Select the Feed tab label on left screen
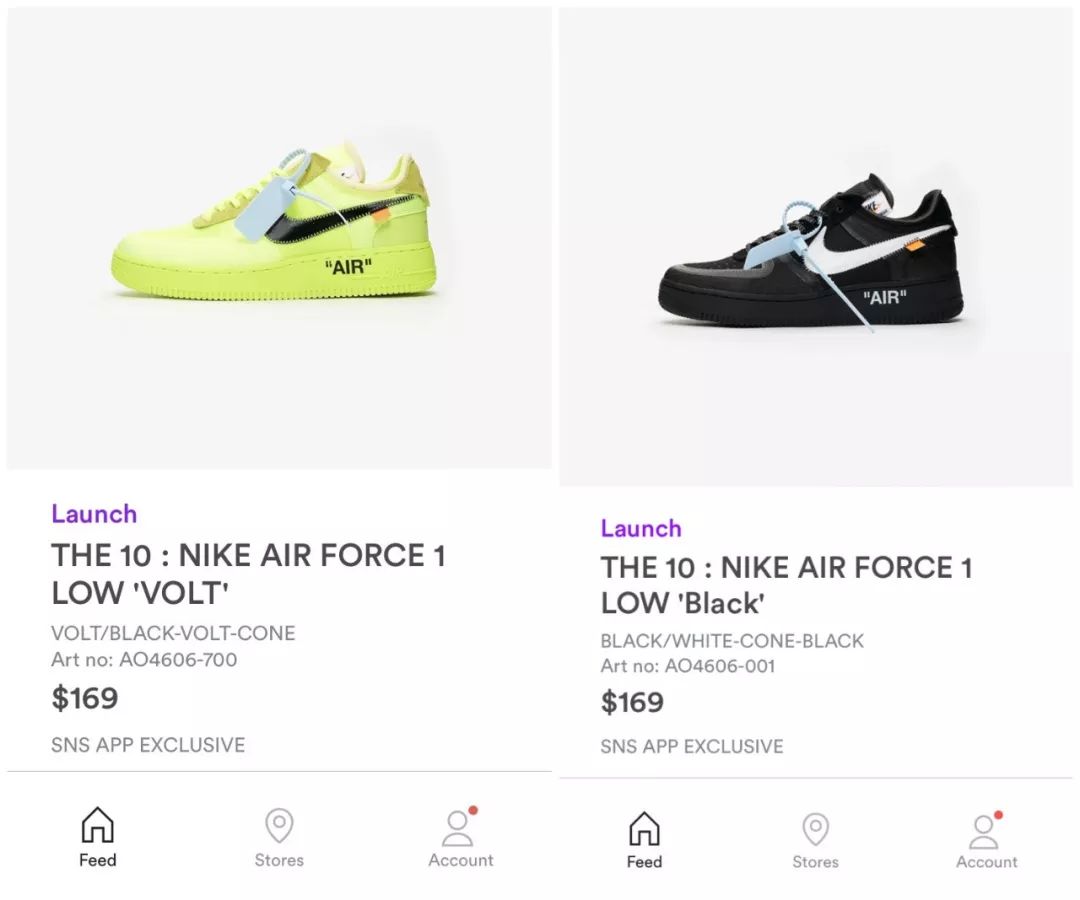The height and width of the screenshot is (900, 1080). click(98, 860)
